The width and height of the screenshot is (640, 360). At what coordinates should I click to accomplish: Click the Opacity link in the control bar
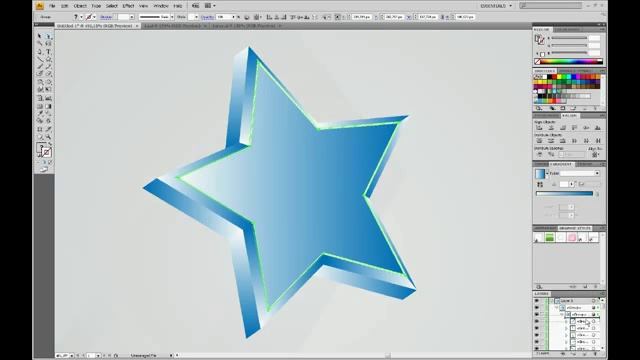coord(207,17)
